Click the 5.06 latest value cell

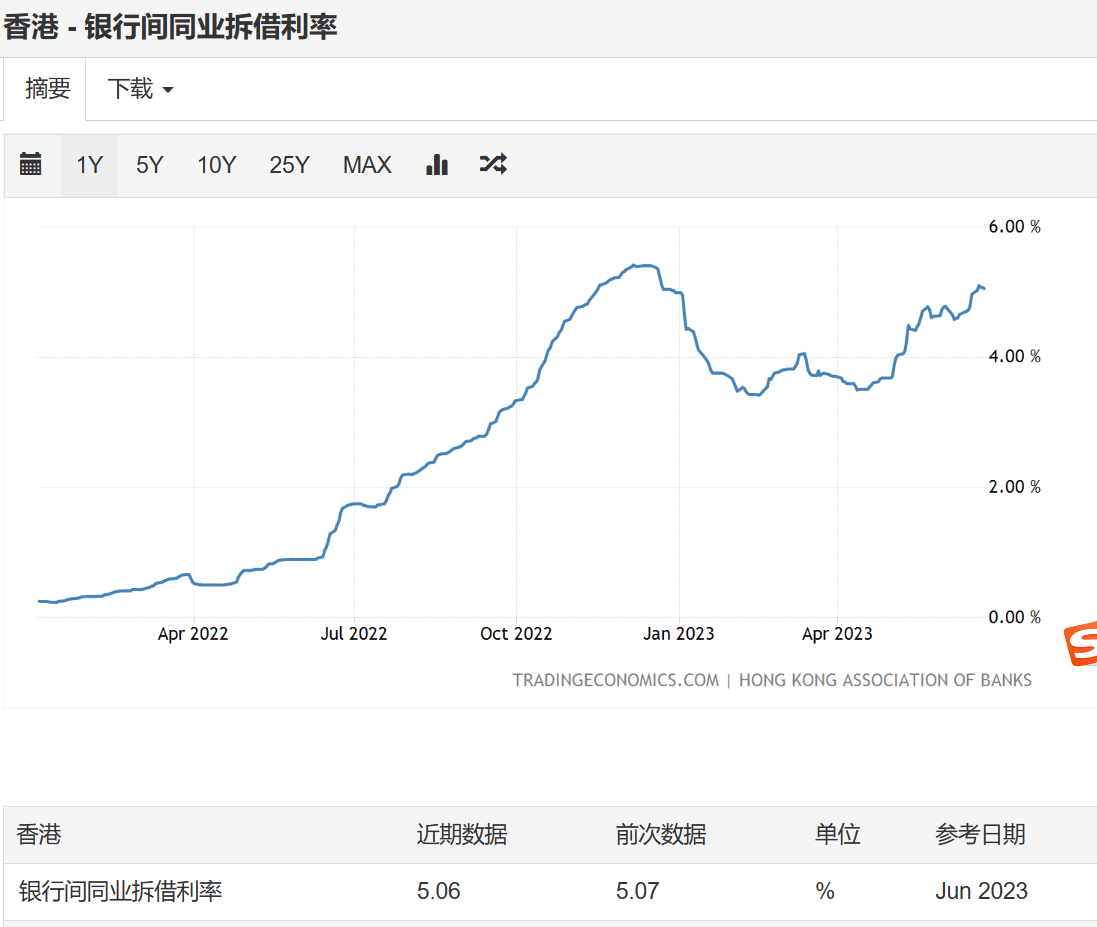439,891
